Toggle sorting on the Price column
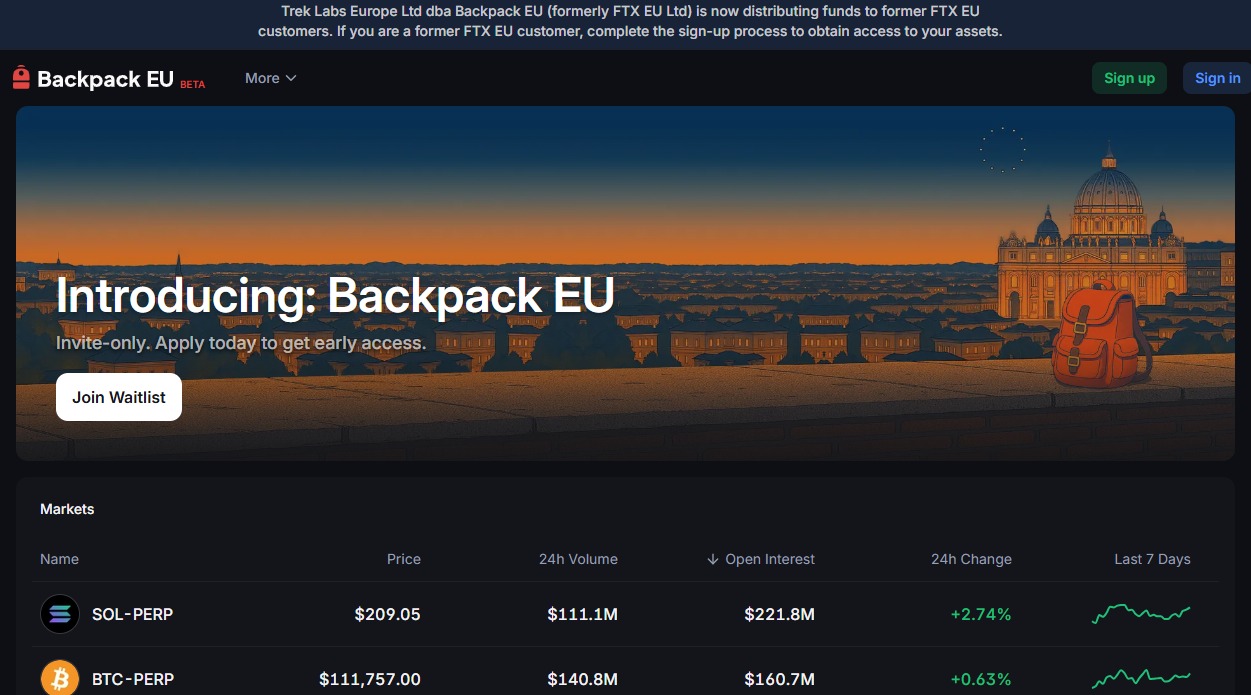Viewport: 1251px width, 695px height. [404, 559]
